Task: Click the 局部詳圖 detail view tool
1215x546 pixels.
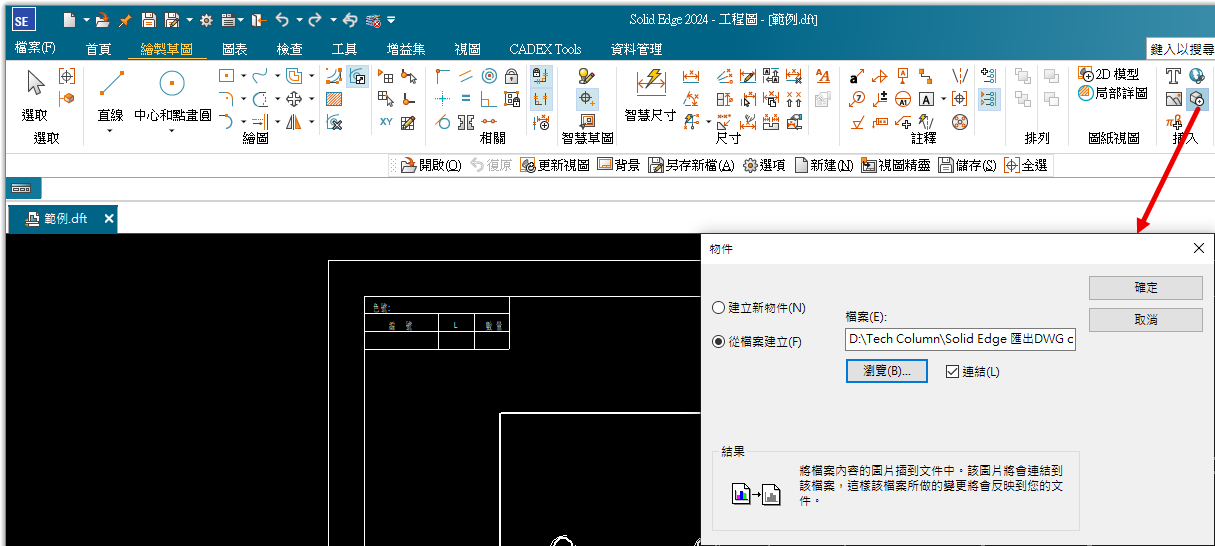Action: point(1113,92)
